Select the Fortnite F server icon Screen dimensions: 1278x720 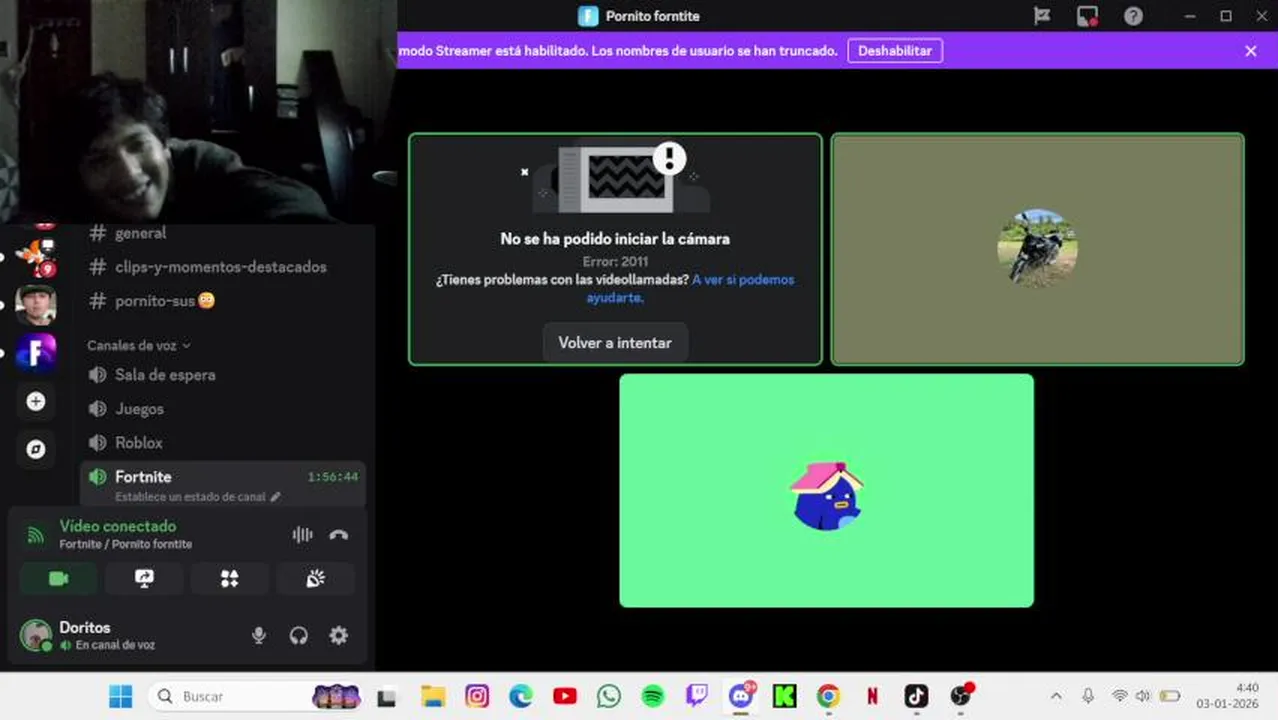click(36, 352)
